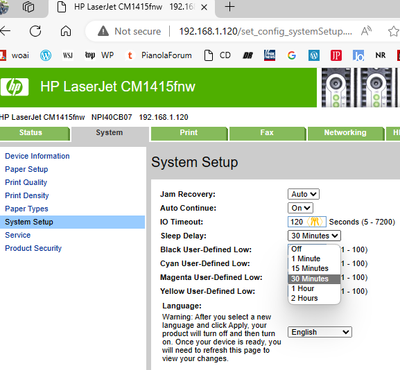Switch to the Fax tab
This screenshot has height=370, width=400.
click(x=267, y=133)
